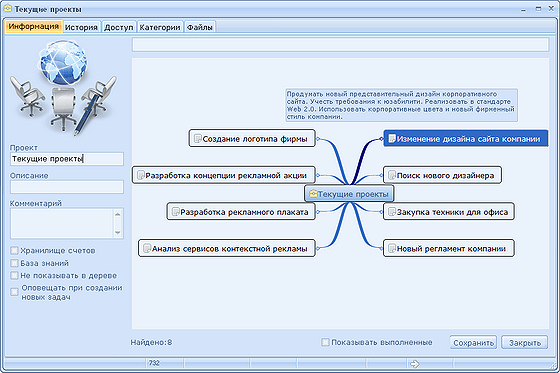Click document icon on Новый регламент компании
Screen dimensions: 560x373
coord(392,248)
